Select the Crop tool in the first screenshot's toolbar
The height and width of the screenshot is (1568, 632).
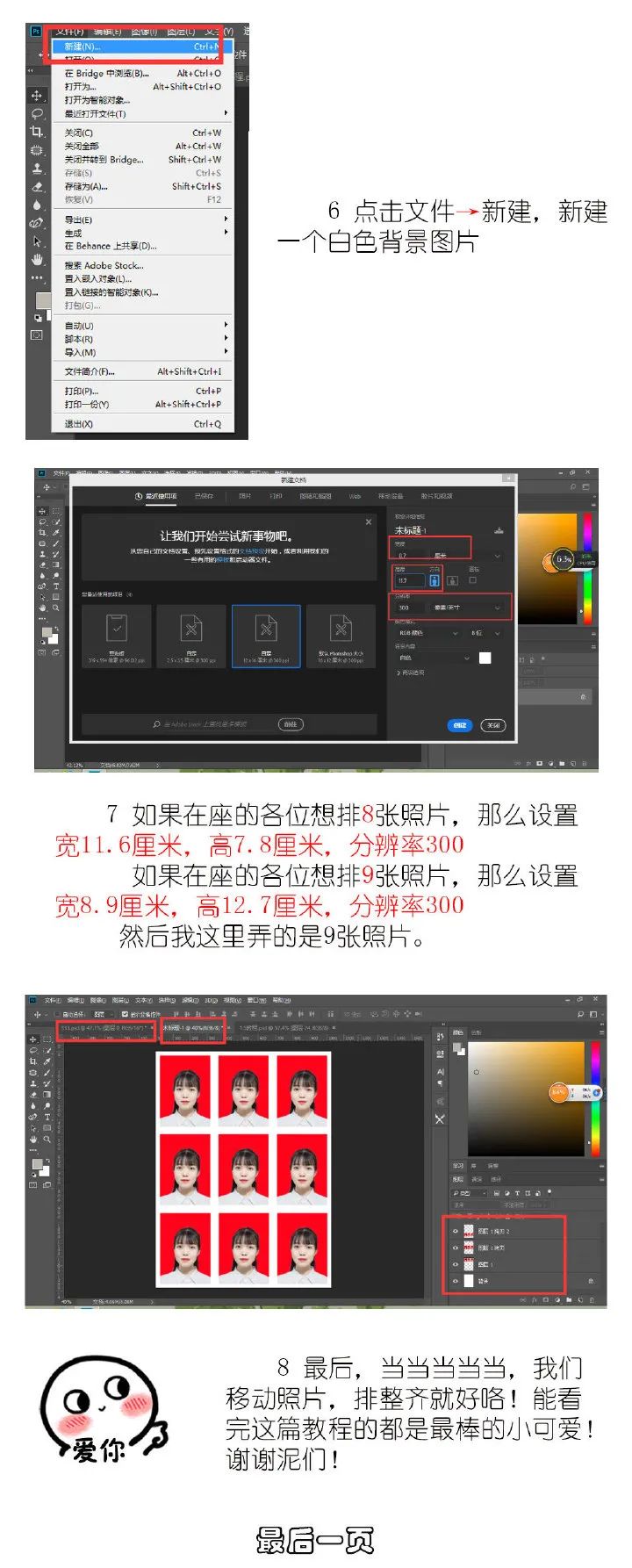[x=37, y=132]
